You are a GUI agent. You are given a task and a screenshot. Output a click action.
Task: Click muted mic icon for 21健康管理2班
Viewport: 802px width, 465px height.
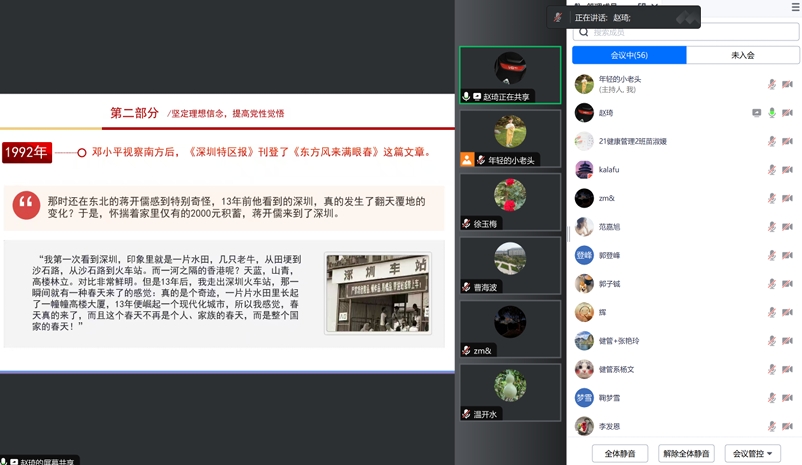coord(772,141)
